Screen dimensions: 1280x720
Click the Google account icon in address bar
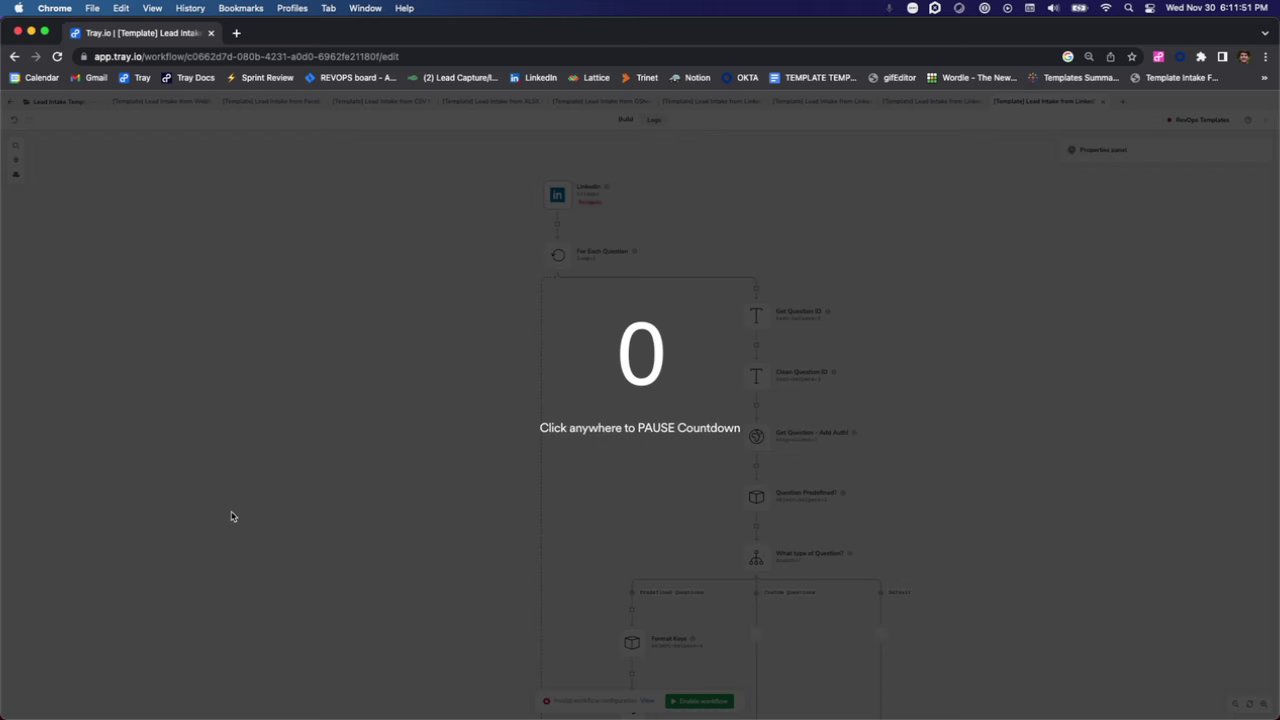(1068, 57)
